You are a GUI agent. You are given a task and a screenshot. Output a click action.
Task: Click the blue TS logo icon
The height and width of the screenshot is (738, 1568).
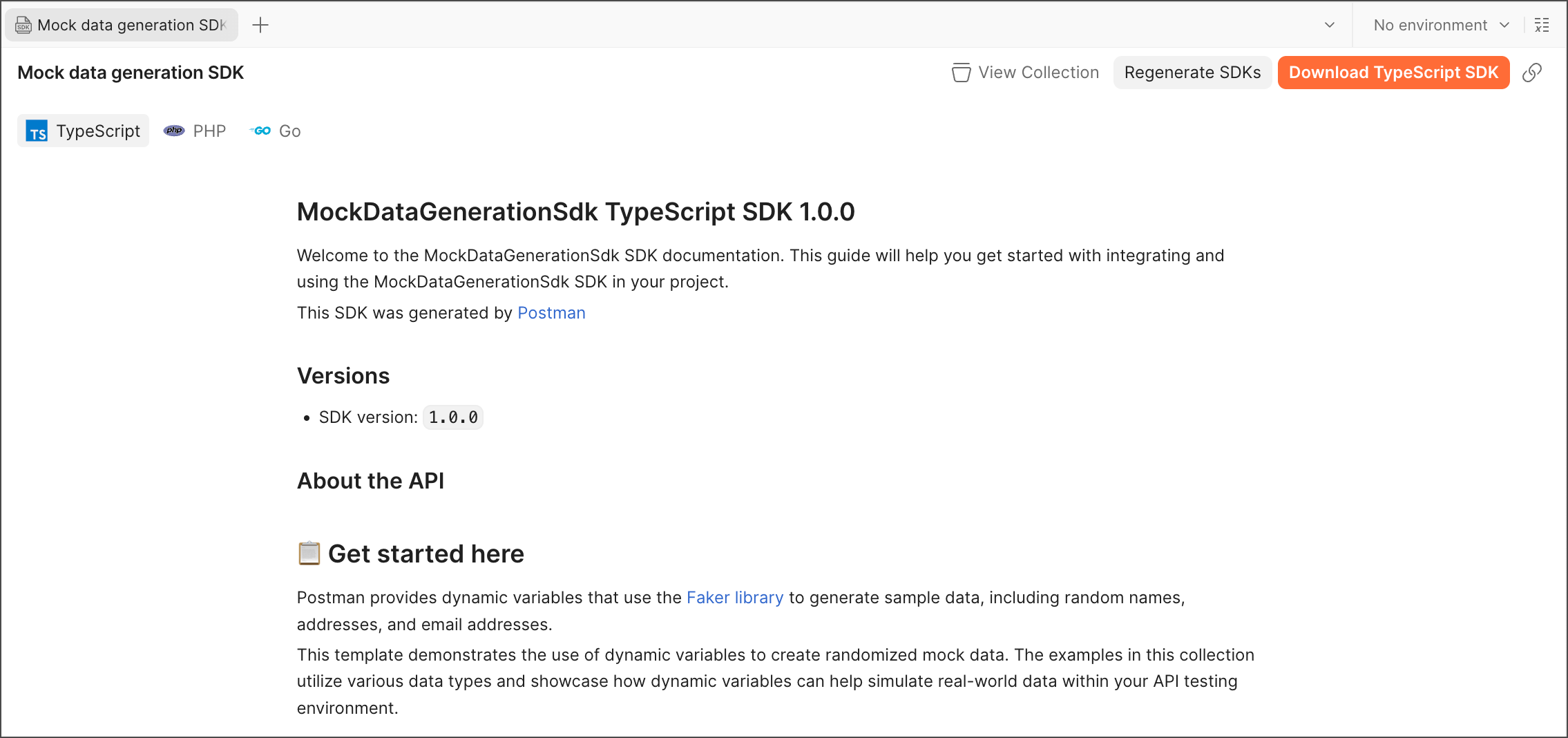point(37,131)
